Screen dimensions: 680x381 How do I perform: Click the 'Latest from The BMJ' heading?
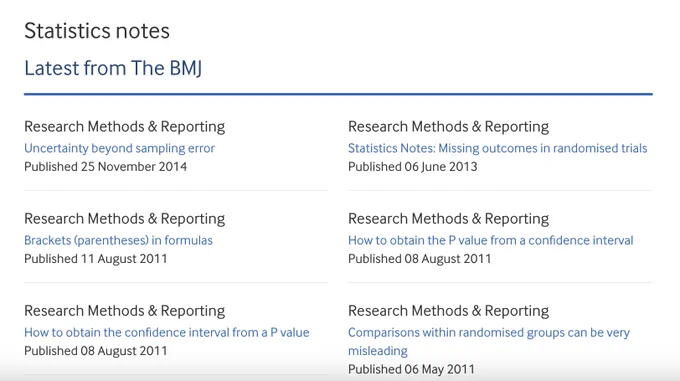[x=113, y=68]
